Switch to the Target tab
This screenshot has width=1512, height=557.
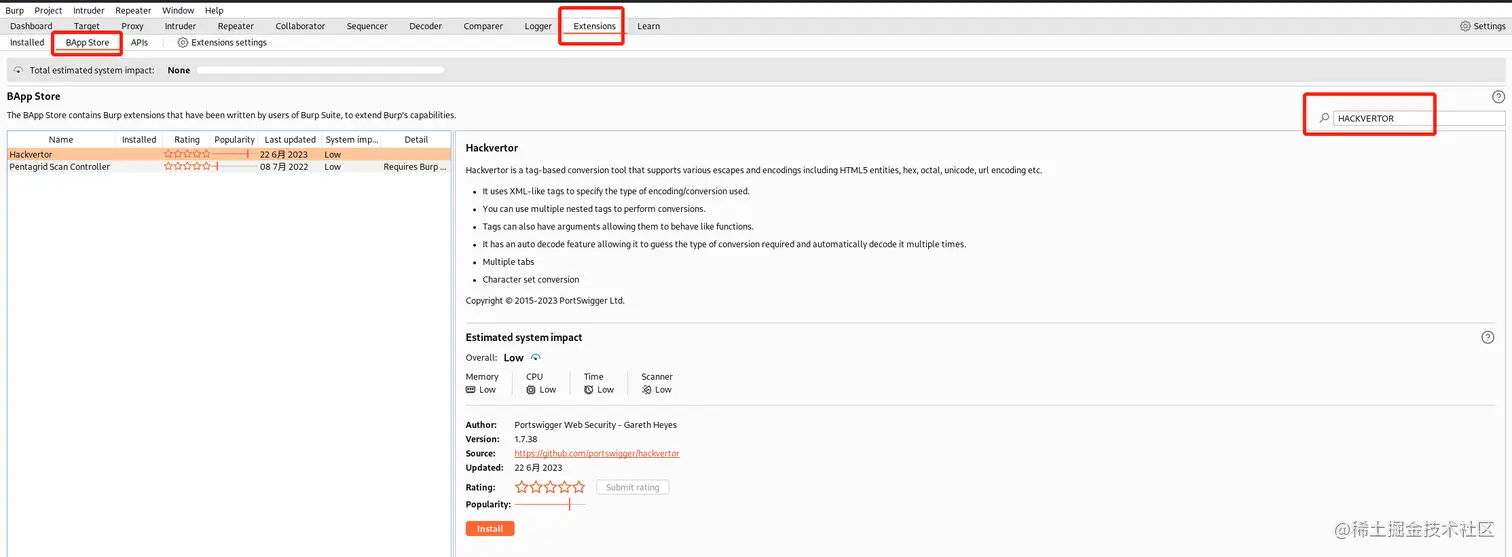(87, 26)
